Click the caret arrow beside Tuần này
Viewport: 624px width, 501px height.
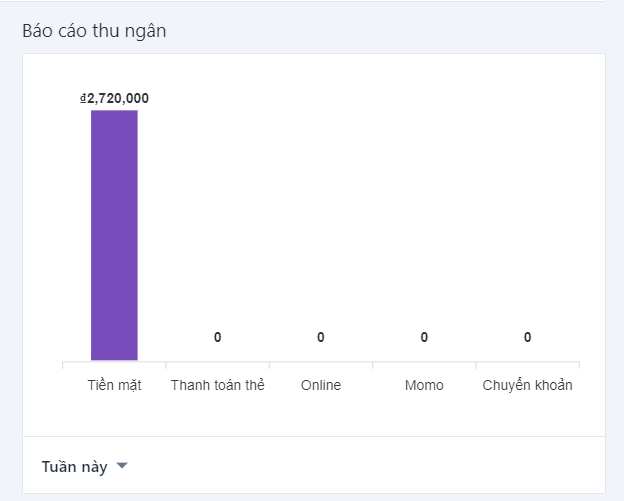122,466
